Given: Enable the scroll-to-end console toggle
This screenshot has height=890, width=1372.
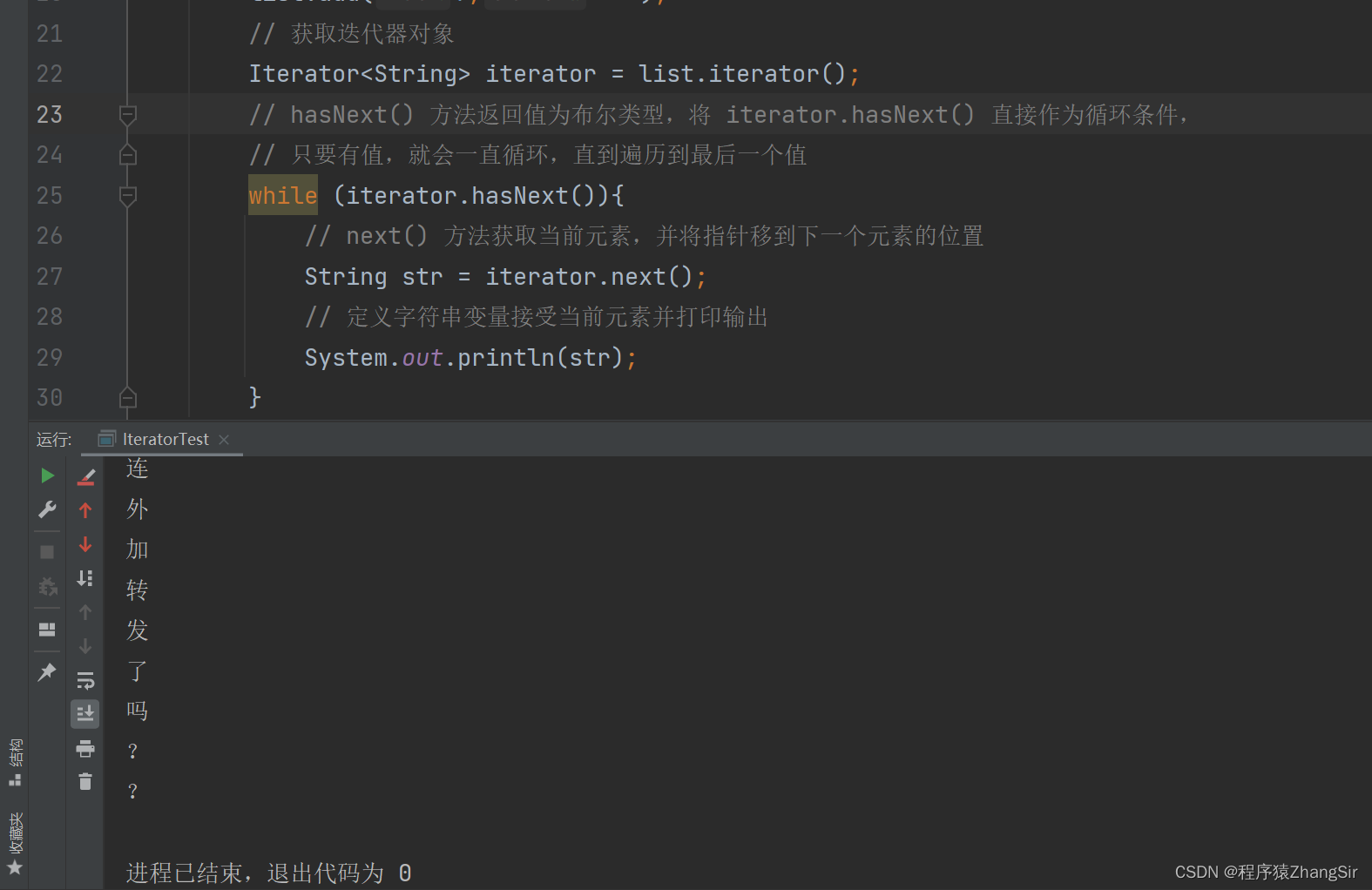Looking at the screenshot, I should click(85, 713).
